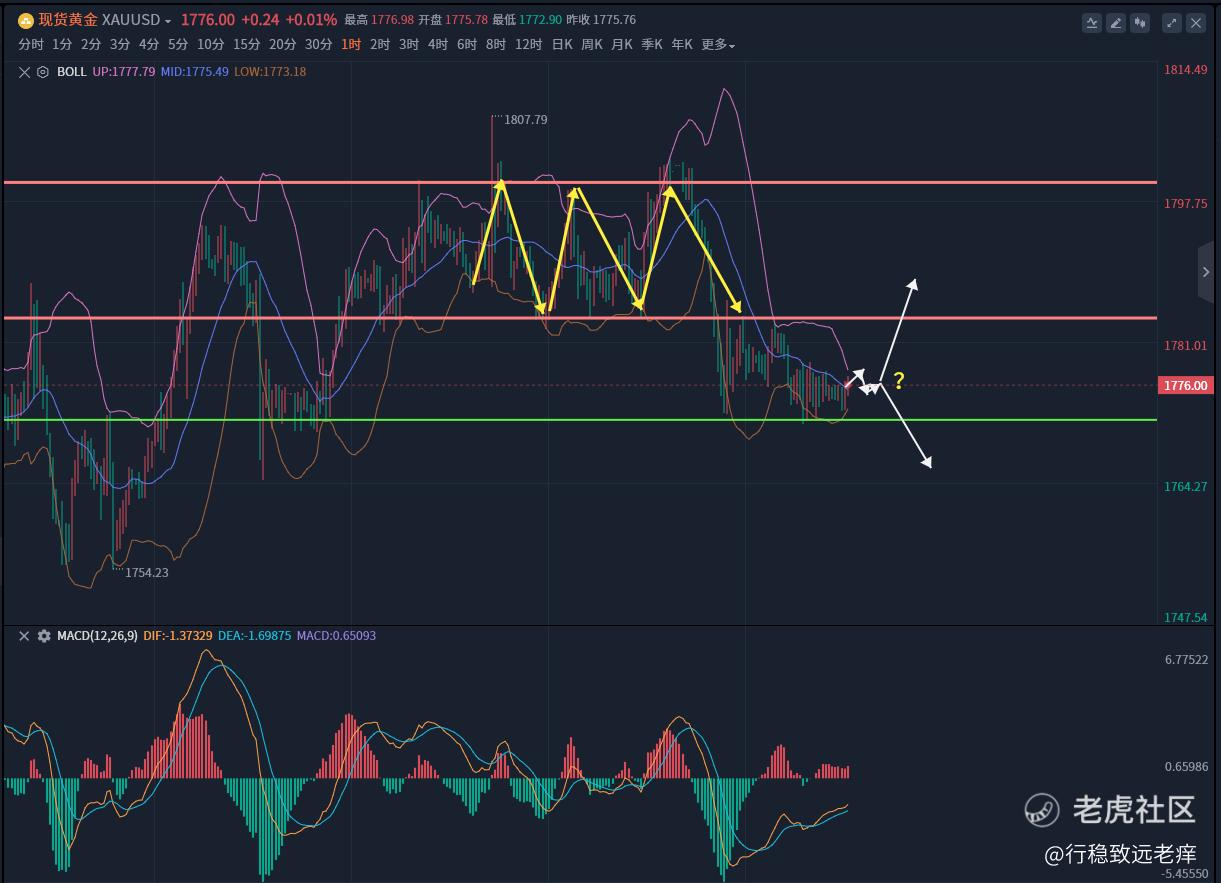1221x883 pixels.
Task: Select the 分时 timeframe
Action: click(x=31, y=45)
